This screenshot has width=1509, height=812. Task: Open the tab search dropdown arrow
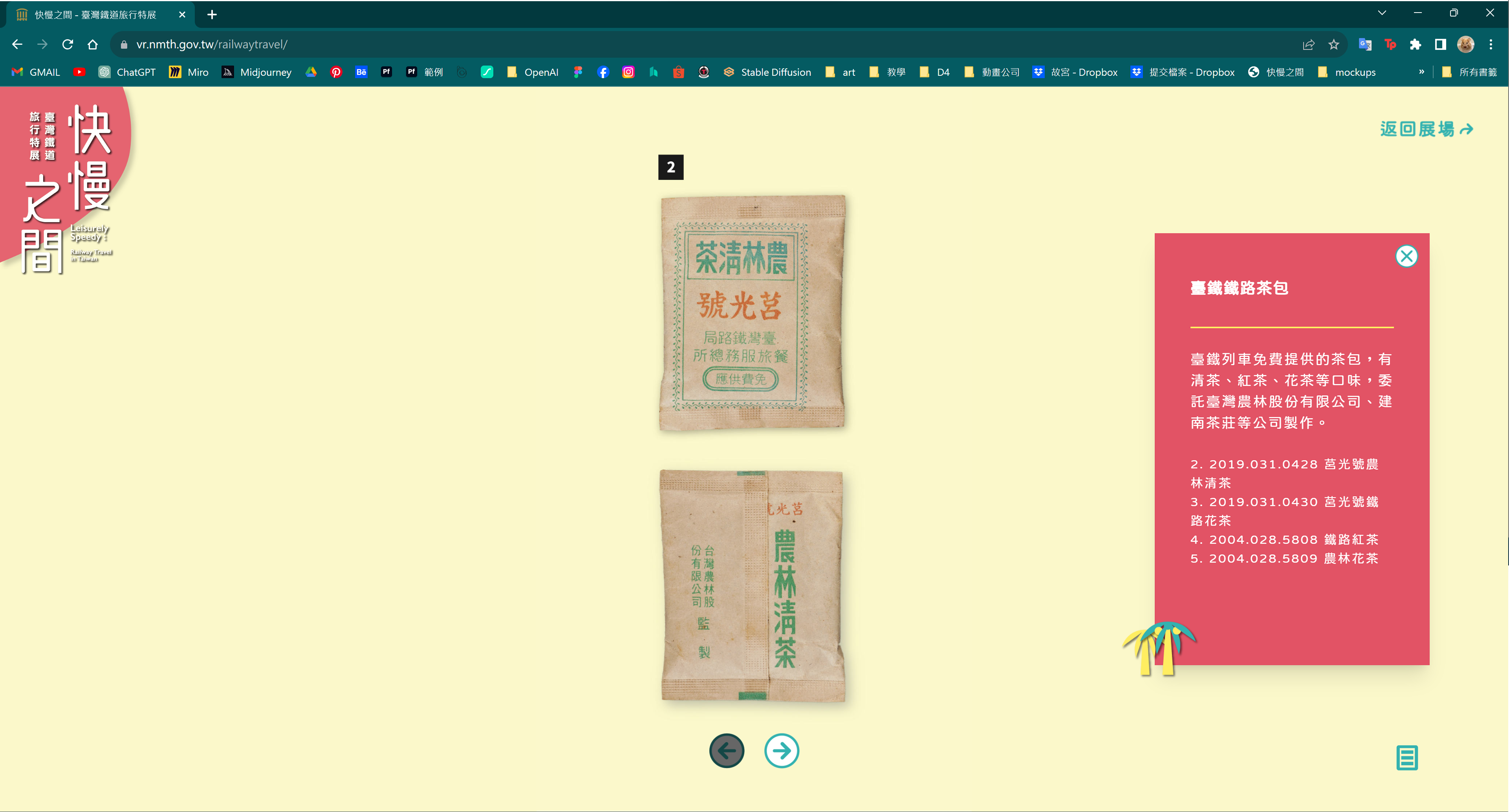tap(1382, 13)
